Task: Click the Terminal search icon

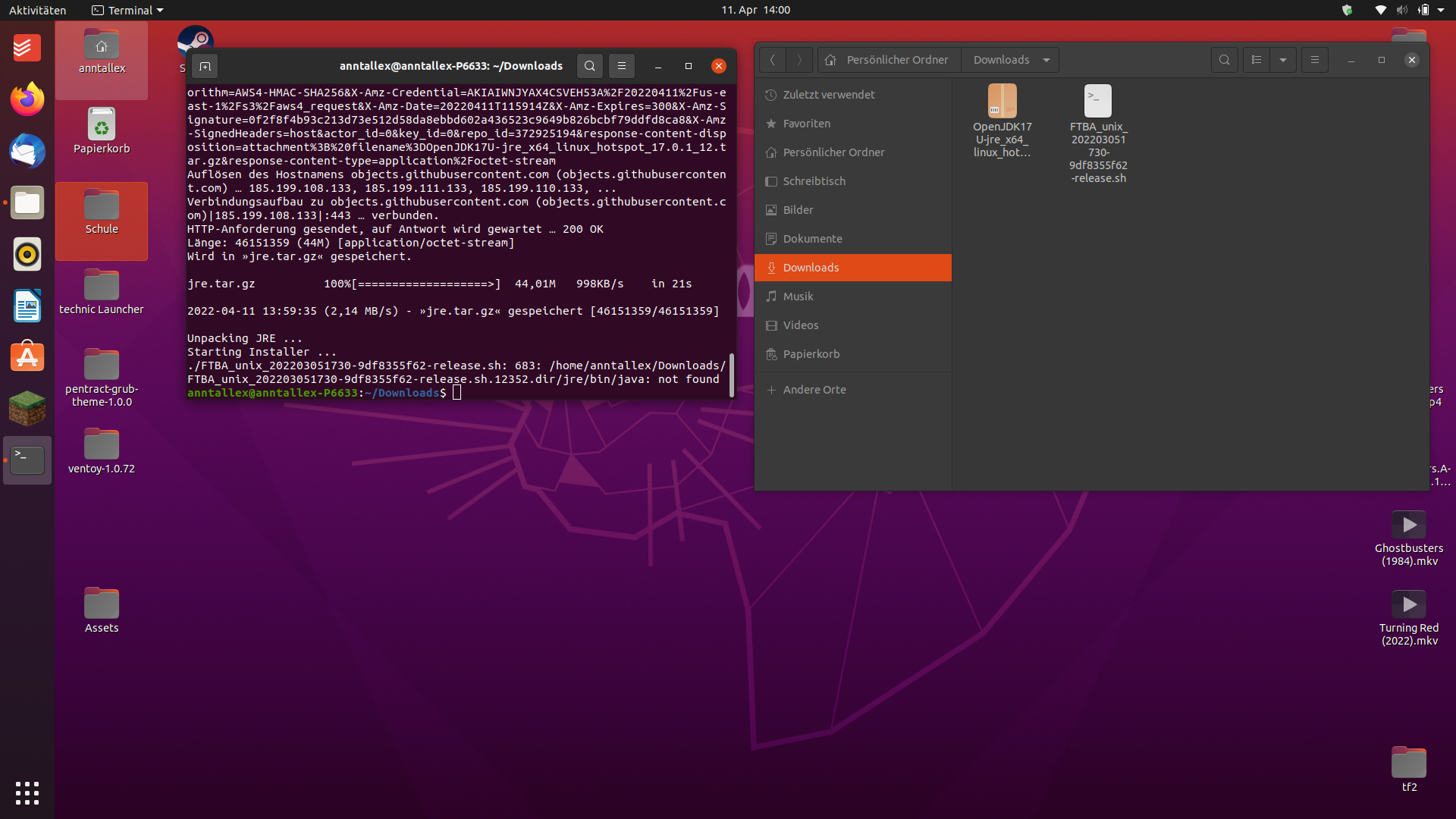Action: coord(590,66)
